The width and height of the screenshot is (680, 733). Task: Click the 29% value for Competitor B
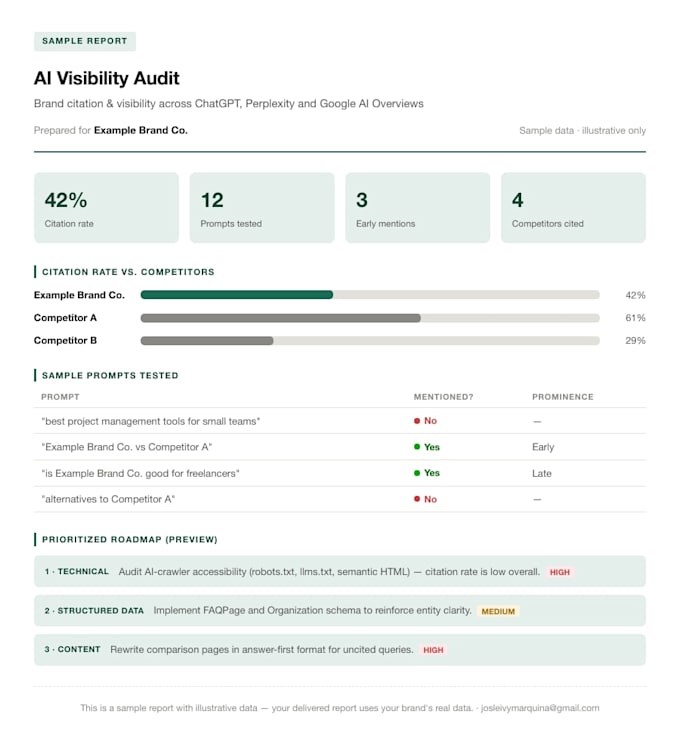(x=635, y=340)
